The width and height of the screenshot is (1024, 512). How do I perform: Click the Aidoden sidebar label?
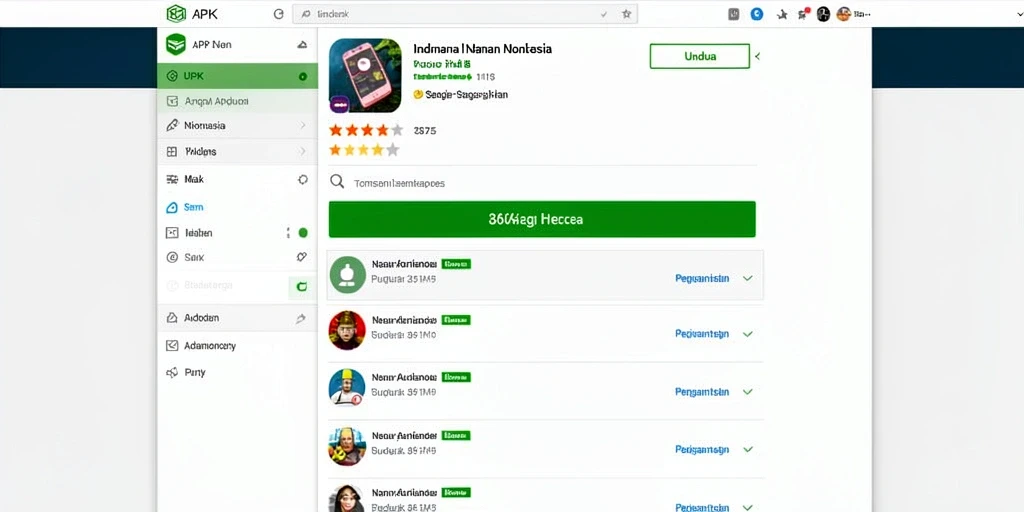coord(201,318)
